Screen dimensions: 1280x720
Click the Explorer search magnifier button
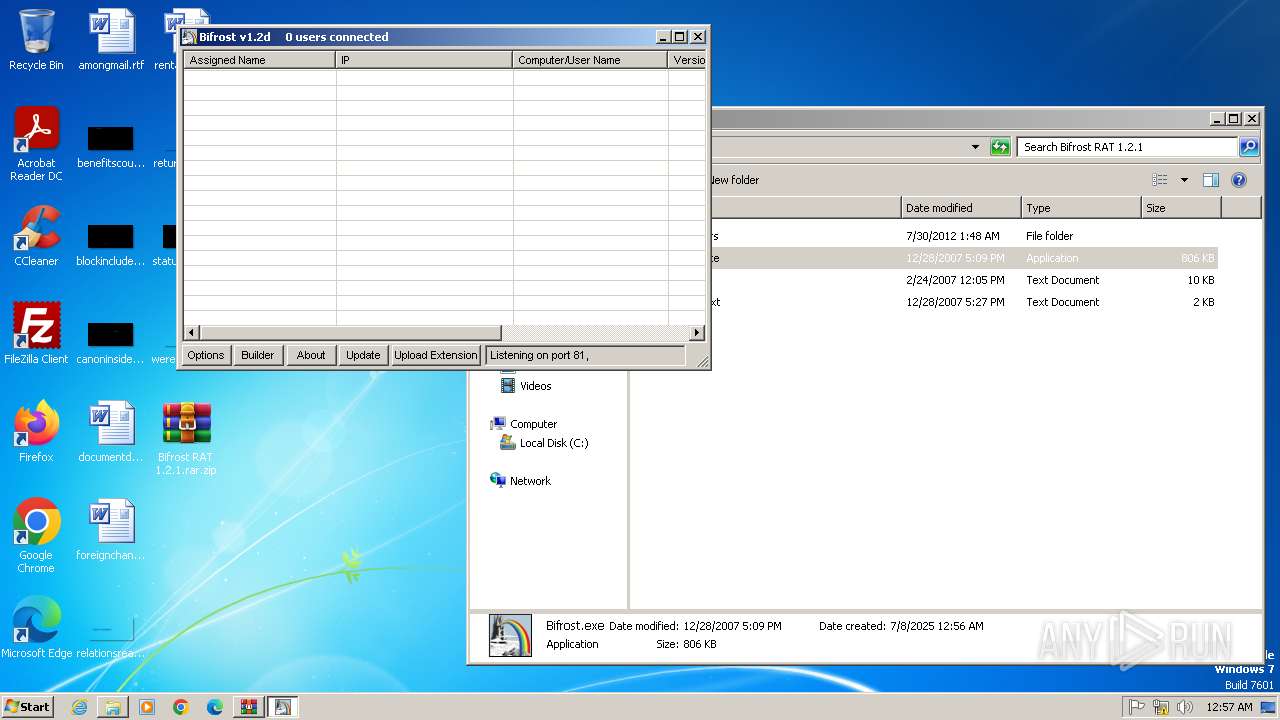(x=1249, y=147)
